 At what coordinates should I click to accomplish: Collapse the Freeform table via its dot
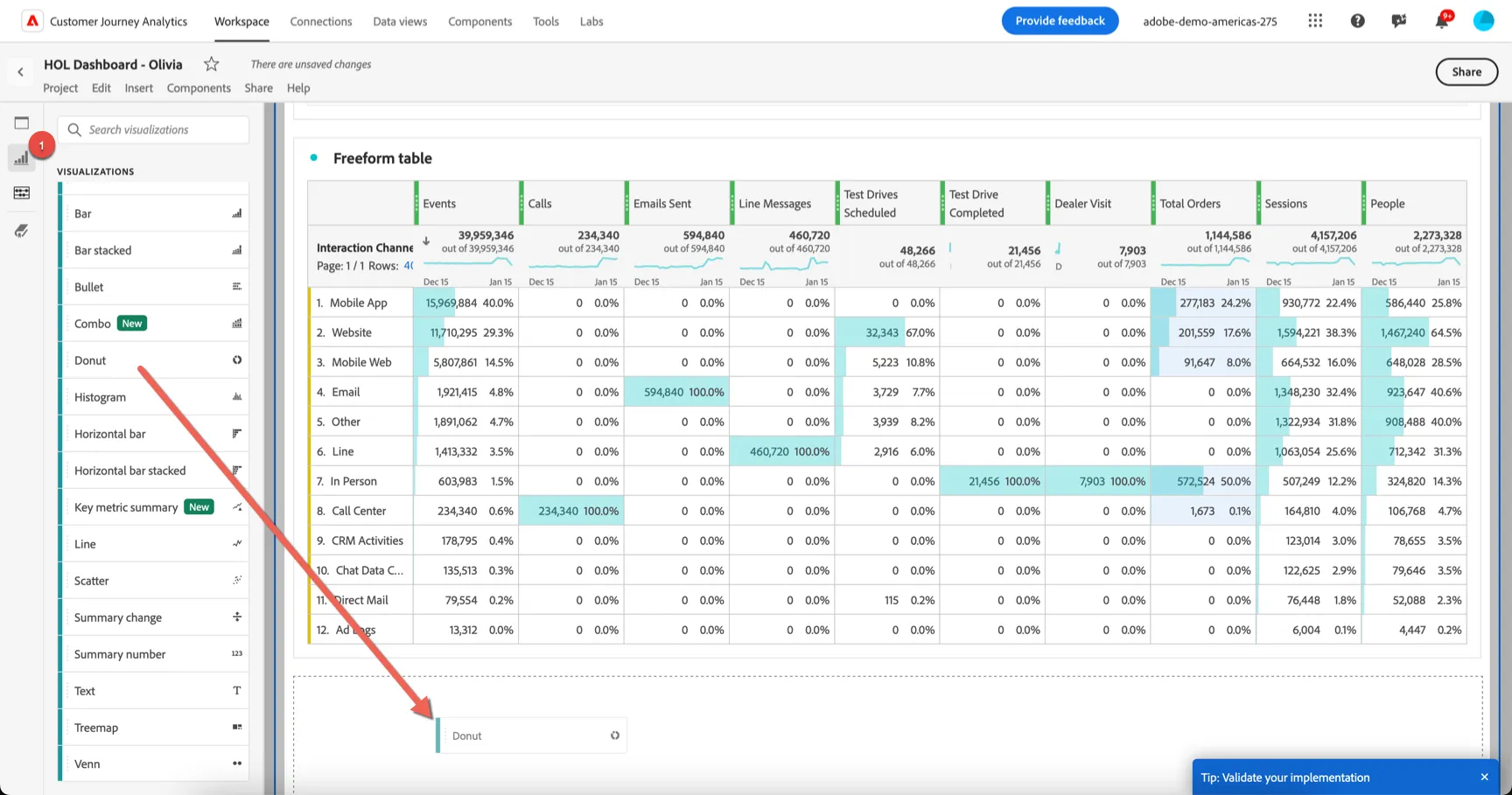[313, 157]
